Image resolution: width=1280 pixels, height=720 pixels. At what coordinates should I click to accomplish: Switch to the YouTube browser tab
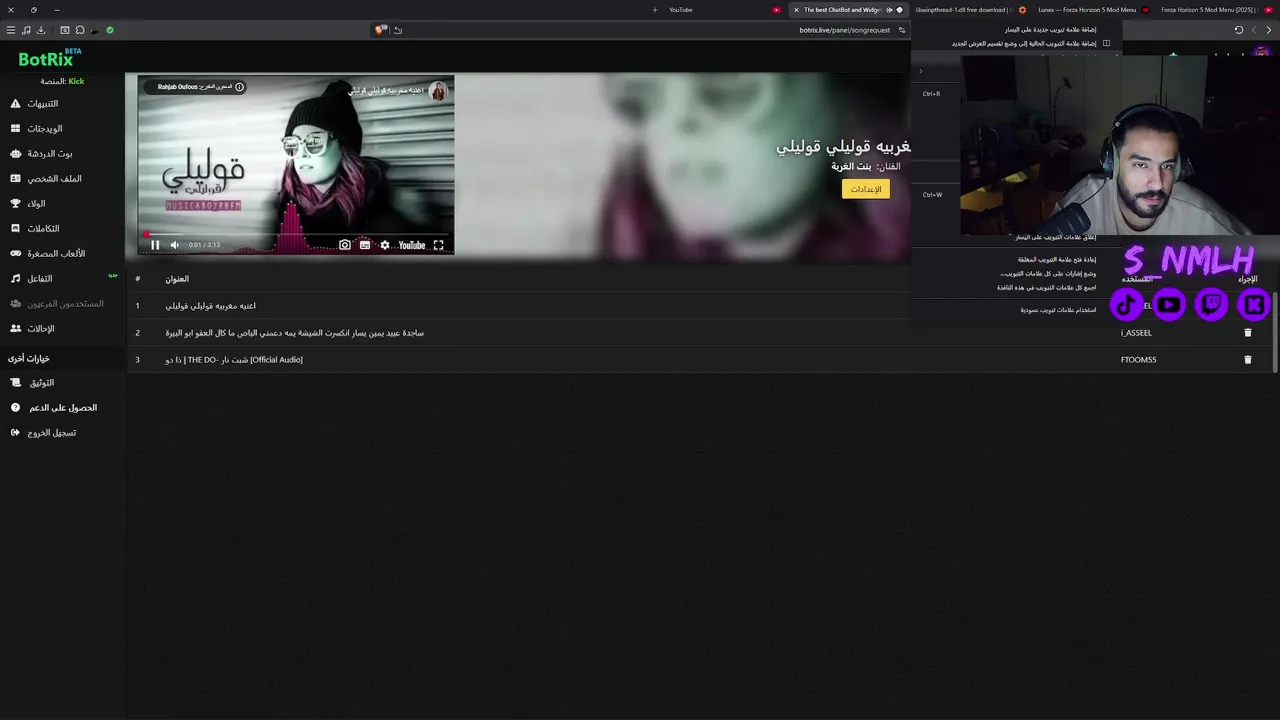723,10
